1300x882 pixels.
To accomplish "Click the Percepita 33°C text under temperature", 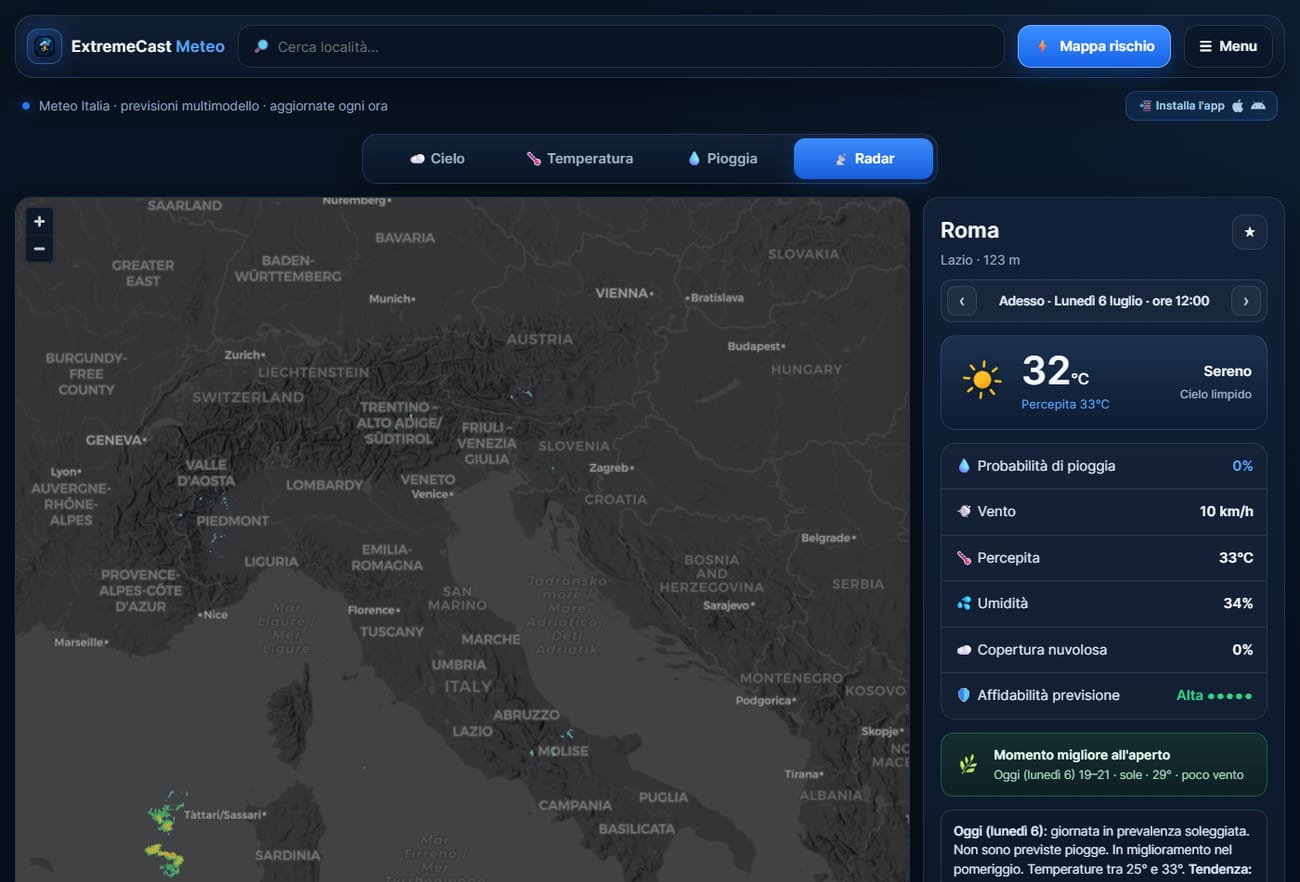I will pyautogui.click(x=1065, y=404).
